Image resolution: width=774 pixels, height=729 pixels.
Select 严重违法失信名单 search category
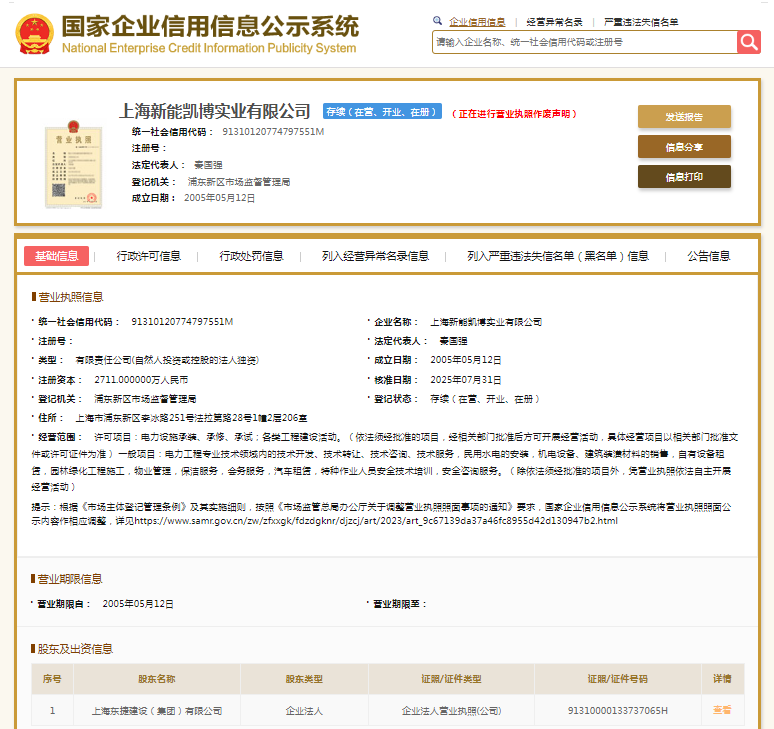(x=641, y=21)
